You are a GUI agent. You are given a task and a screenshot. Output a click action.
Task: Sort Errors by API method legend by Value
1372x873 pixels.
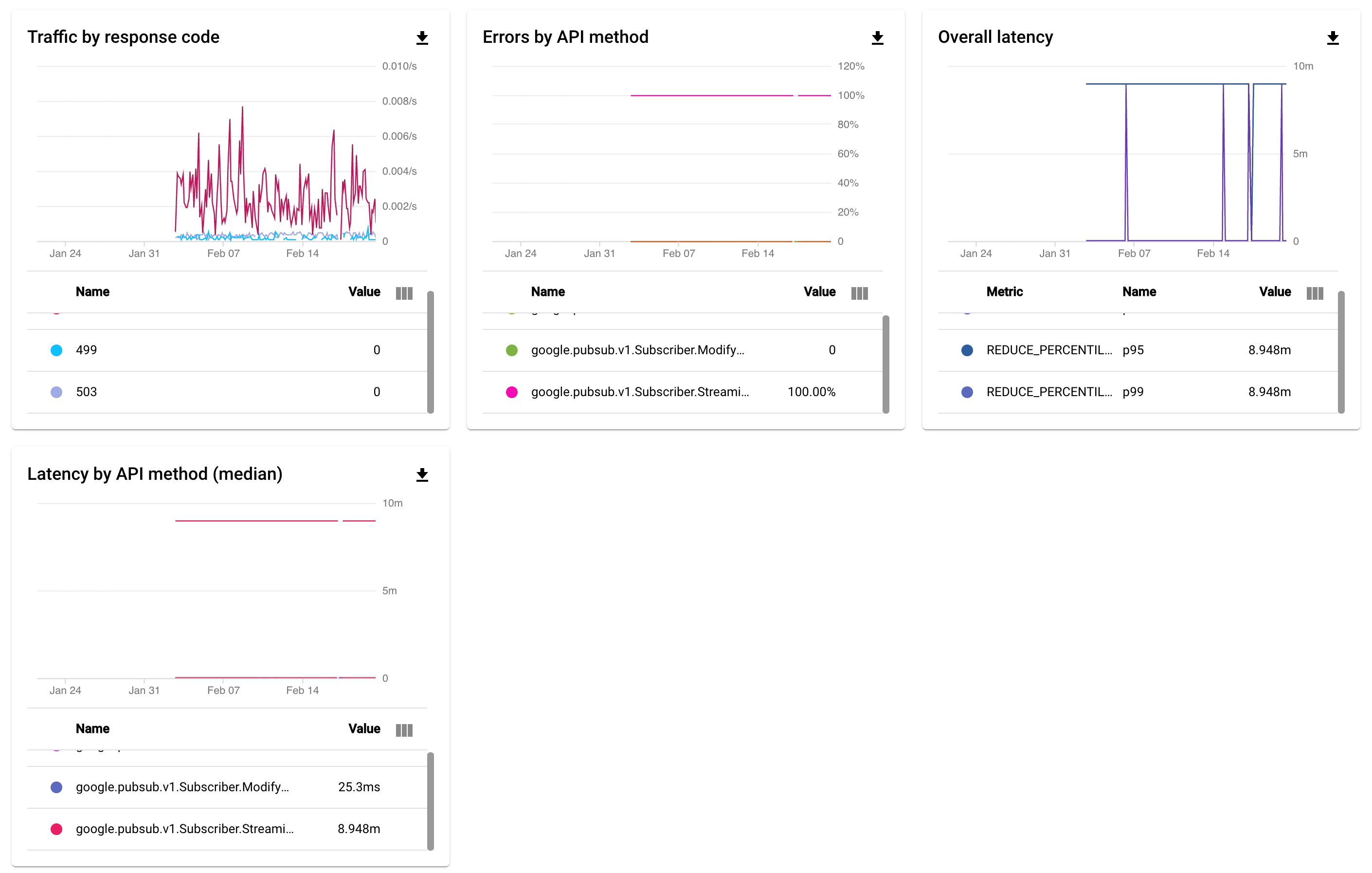click(819, 292)
